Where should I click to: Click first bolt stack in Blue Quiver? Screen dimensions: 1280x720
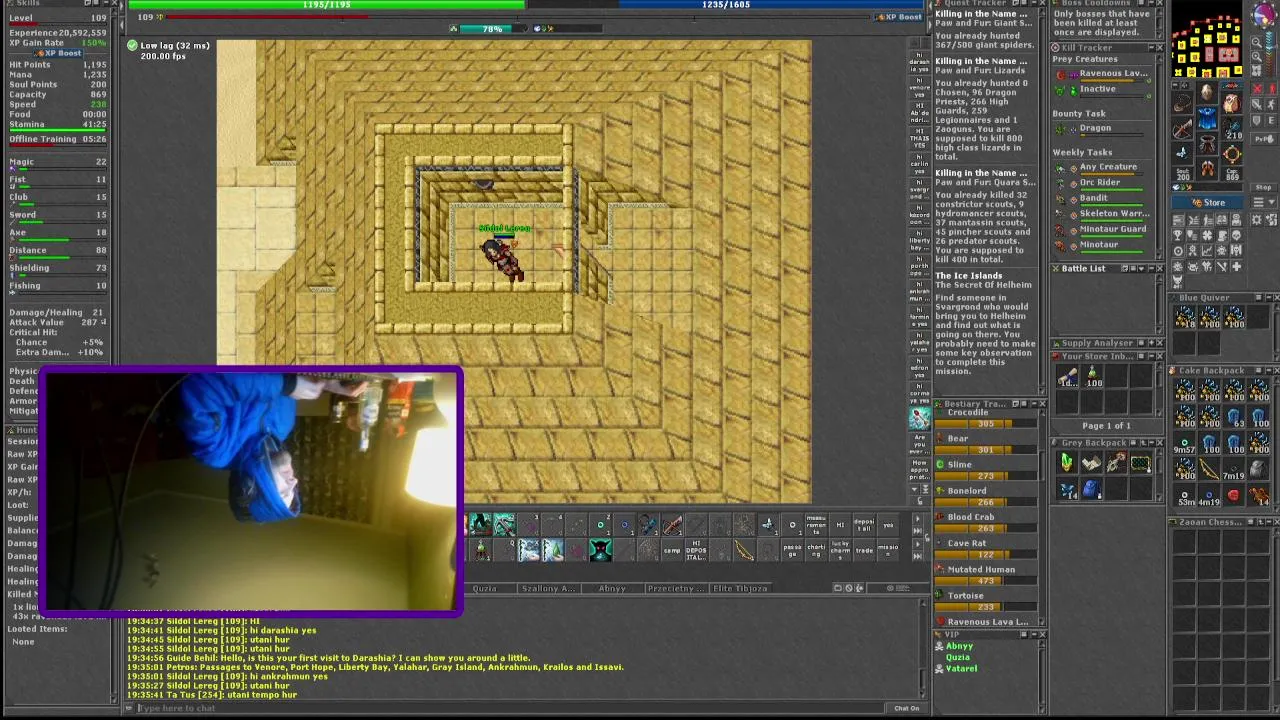[x=1184, y=317]
